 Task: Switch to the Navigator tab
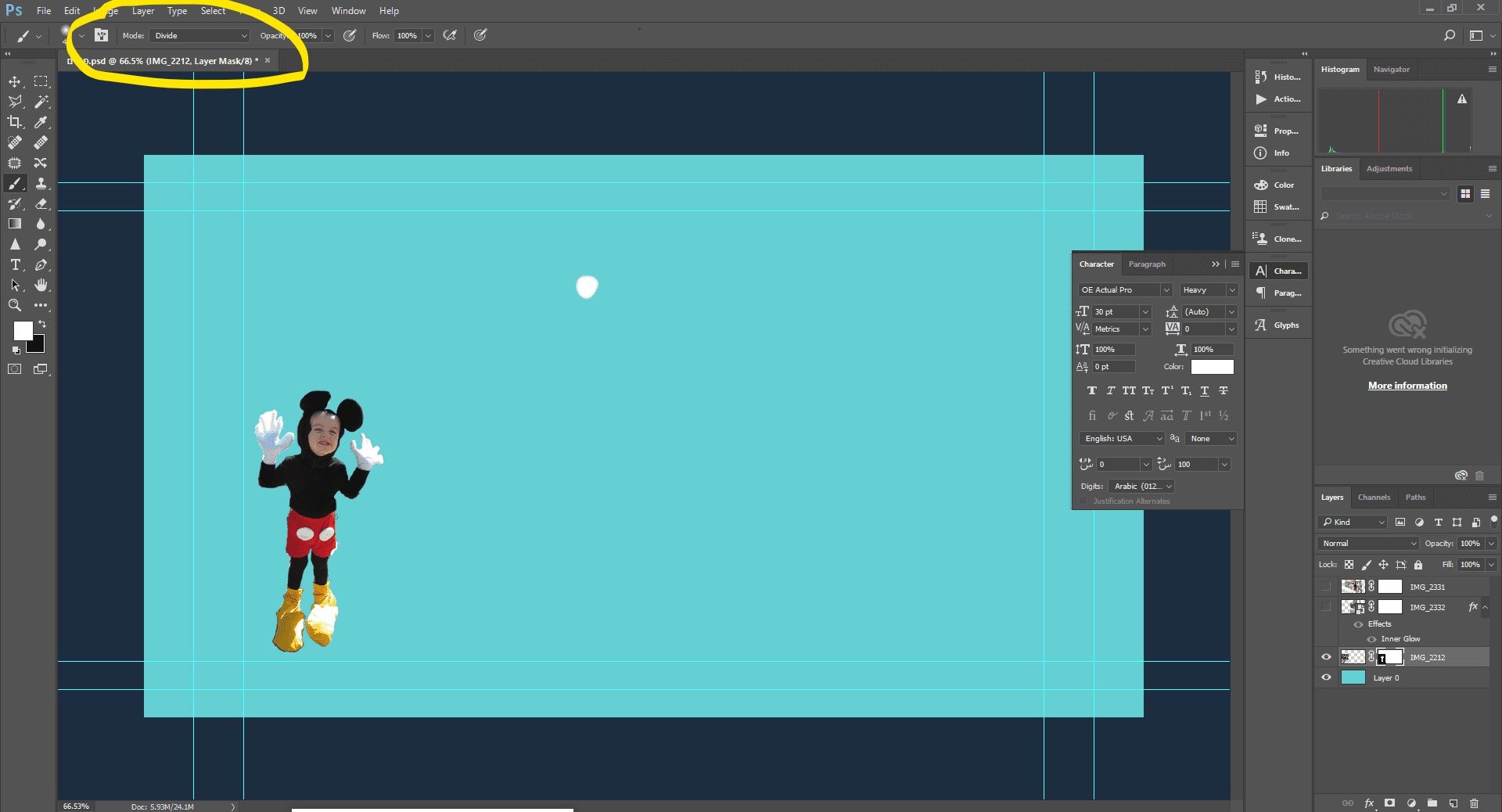click(x=1392, y=70)
